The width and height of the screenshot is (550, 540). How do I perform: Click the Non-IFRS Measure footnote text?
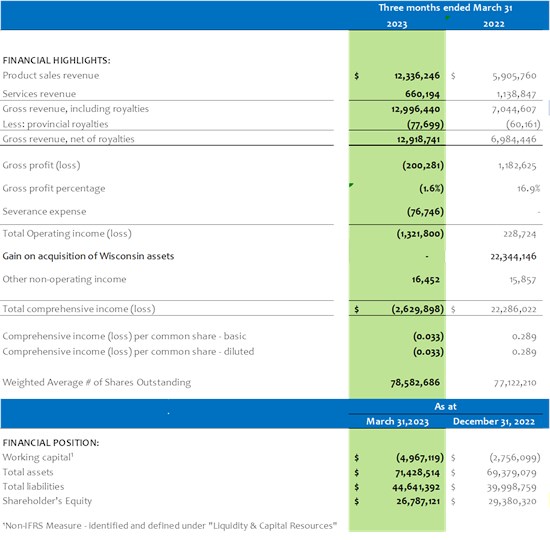(170, 526)
